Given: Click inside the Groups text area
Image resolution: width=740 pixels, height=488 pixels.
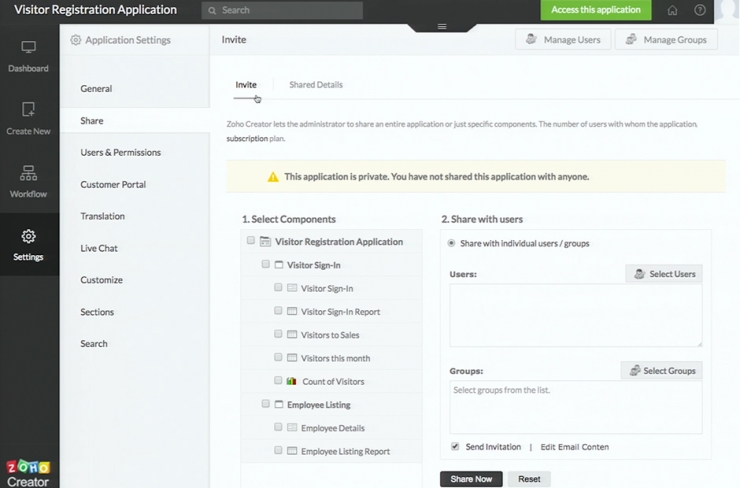Looking at the screenshot, I should pos(576,407).
